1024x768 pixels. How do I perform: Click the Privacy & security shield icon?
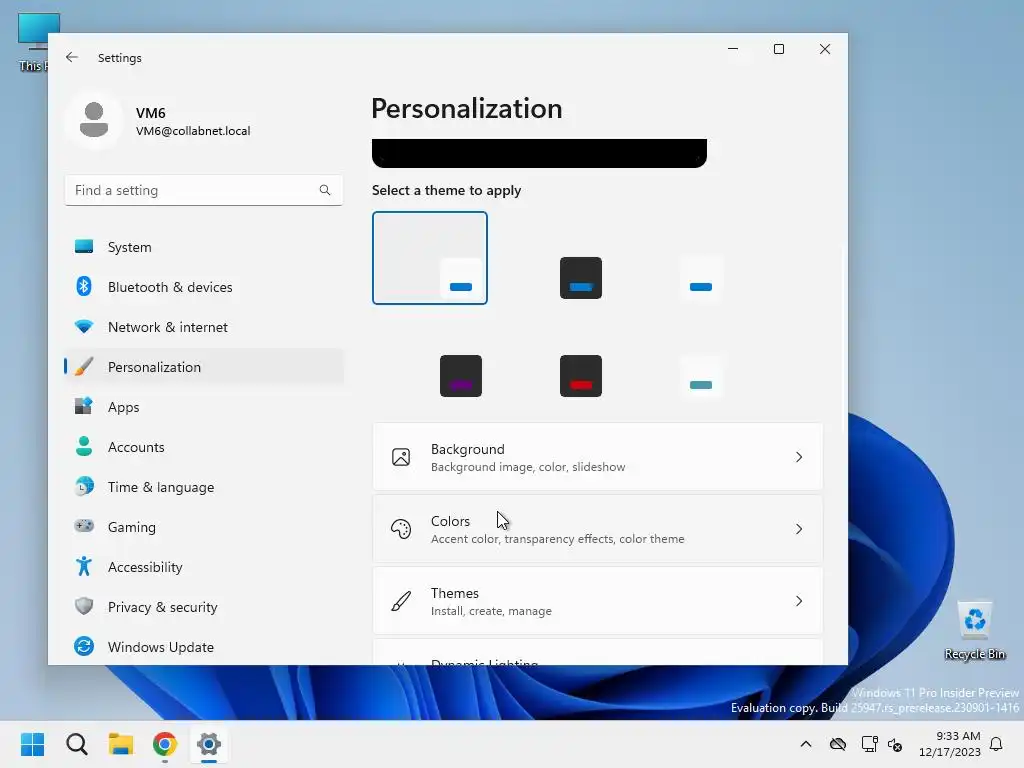tap(84, 606)
